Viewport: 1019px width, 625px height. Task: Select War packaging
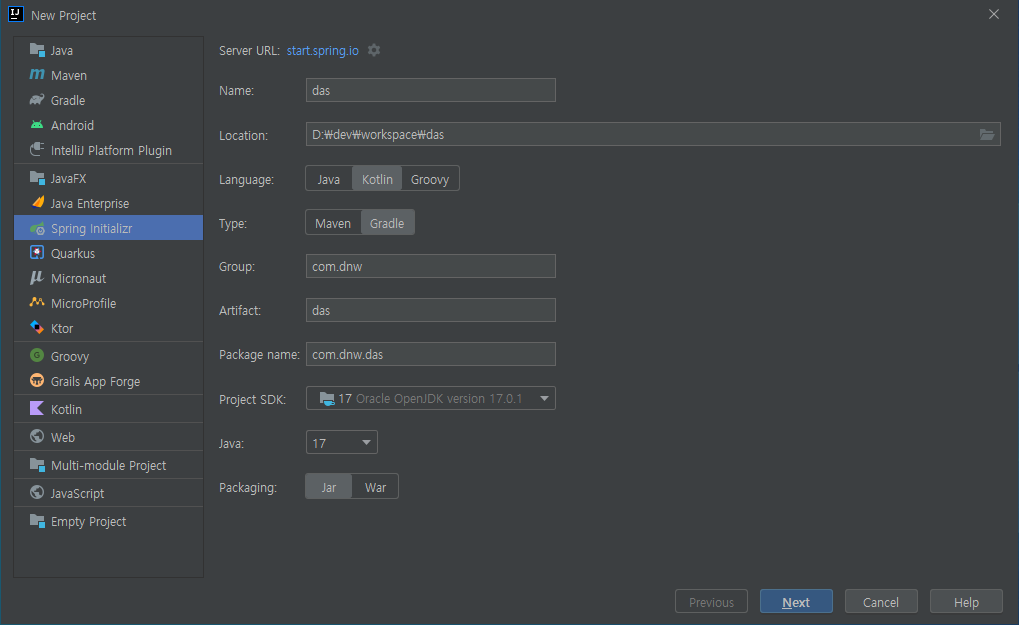coord(375,487)
